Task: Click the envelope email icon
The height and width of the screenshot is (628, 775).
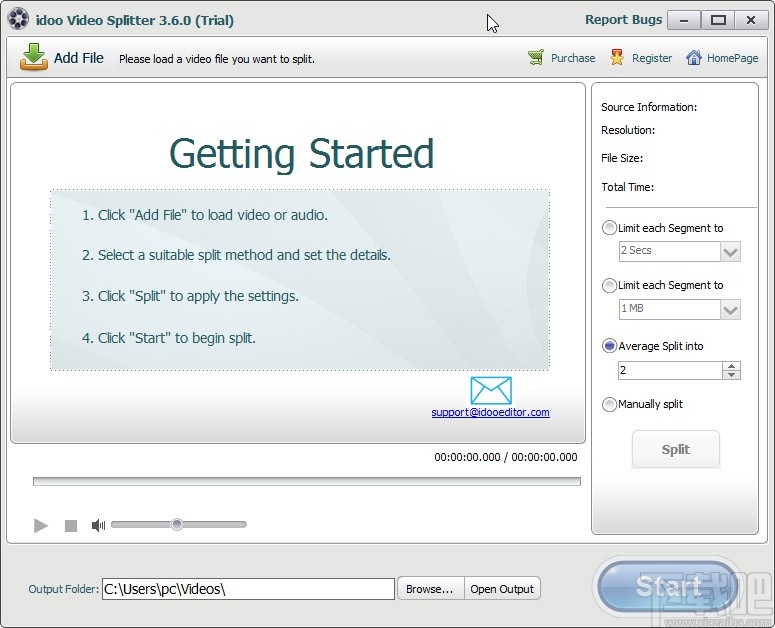Action: pos(491,390)
